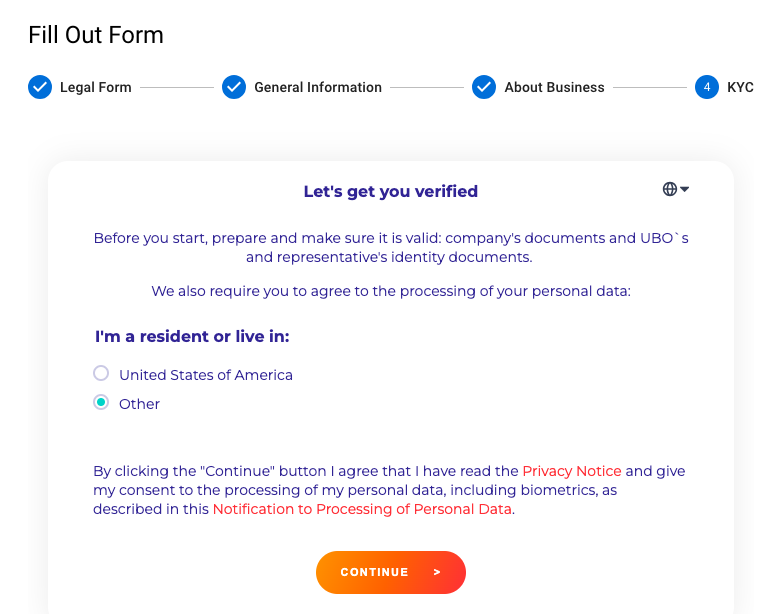The image size is (773, 614).
Task: Go to the Legal Form step label
Action: click(96, 87)
